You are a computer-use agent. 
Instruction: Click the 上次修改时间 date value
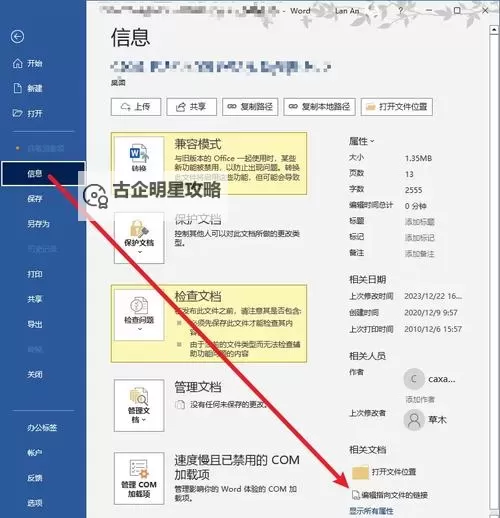tap(433, 296)
